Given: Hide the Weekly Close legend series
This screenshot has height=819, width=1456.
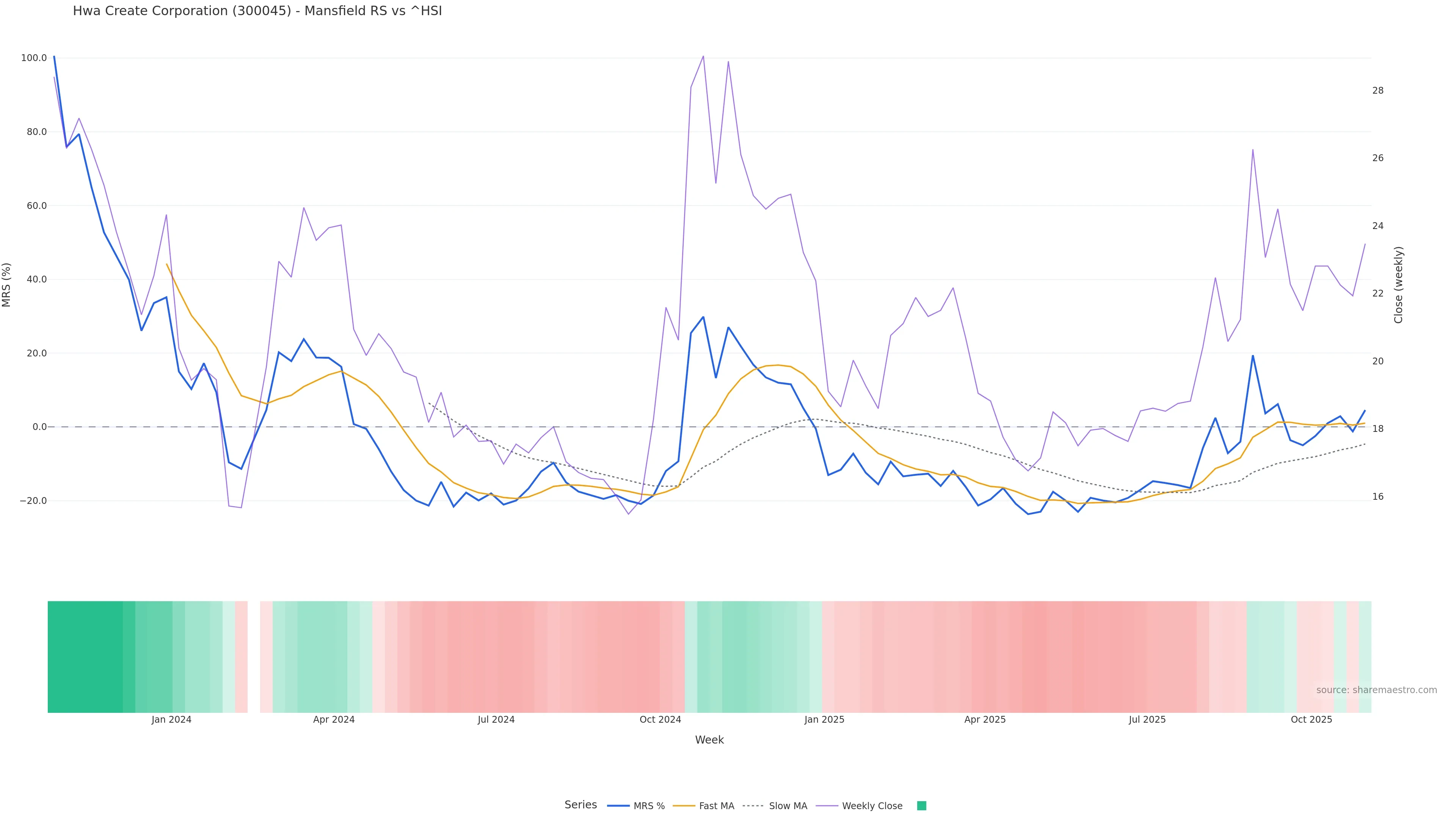Looking at the screenshot, I should pyautogui.click(x=872, y=806).
